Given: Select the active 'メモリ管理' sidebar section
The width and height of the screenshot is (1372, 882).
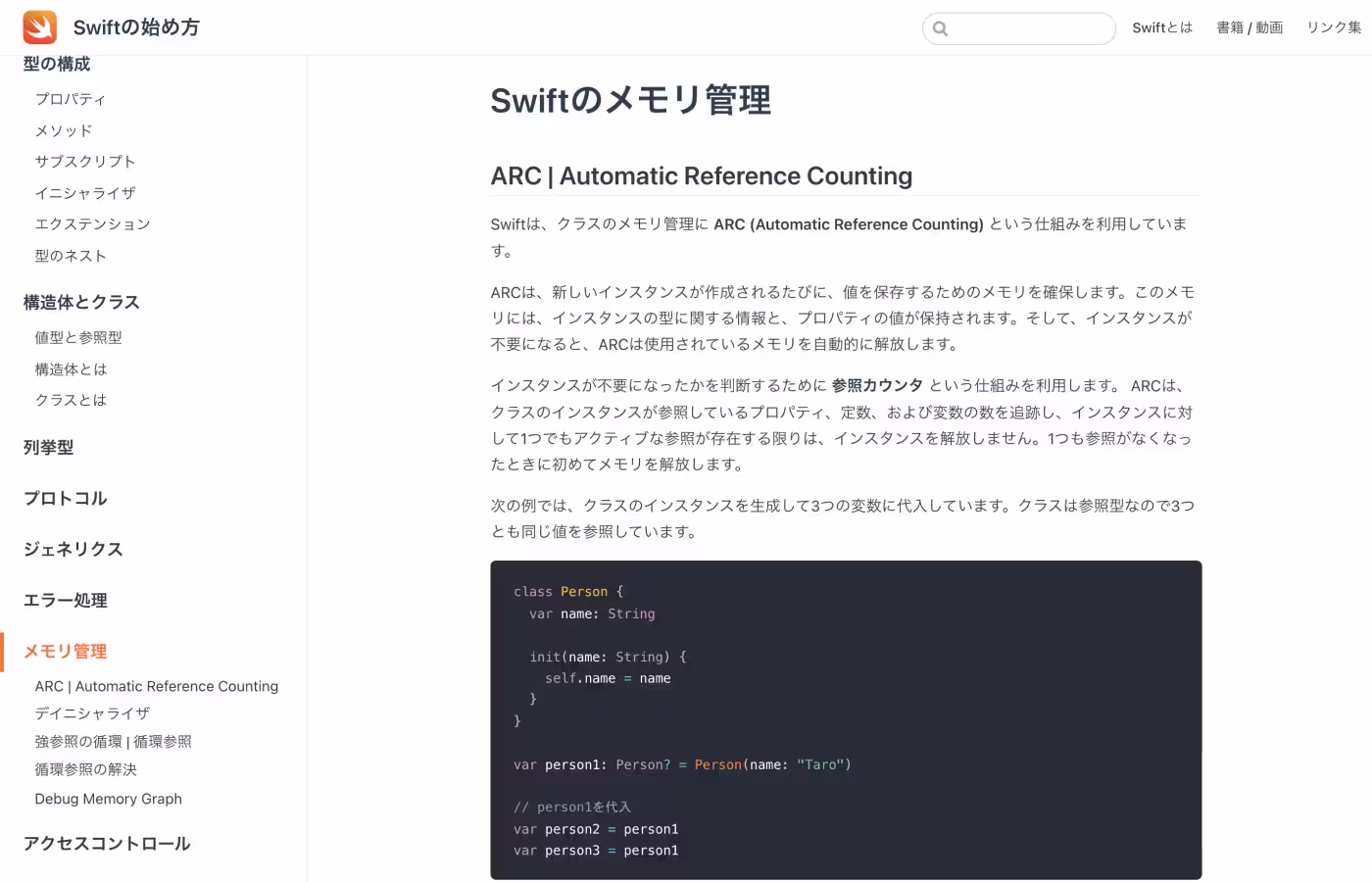Looking at the screenshot, I should click(x=65, y=651).
